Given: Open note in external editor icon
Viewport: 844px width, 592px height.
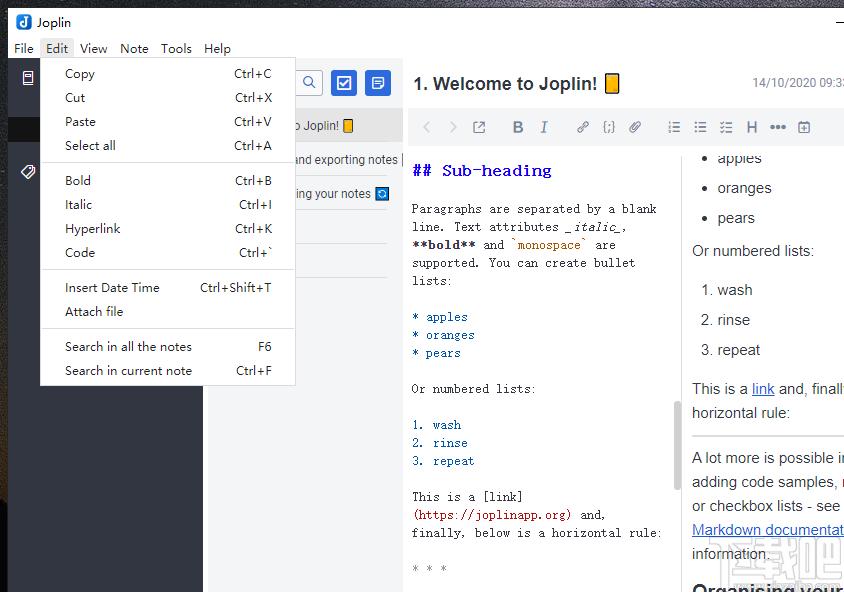Looking at the screenshot, I should coord(479,127).
